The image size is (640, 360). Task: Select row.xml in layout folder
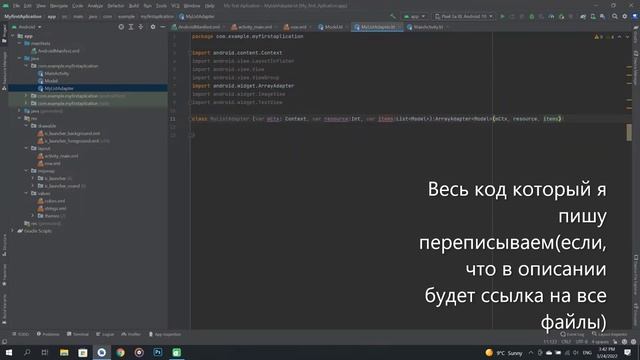point(52,163)
